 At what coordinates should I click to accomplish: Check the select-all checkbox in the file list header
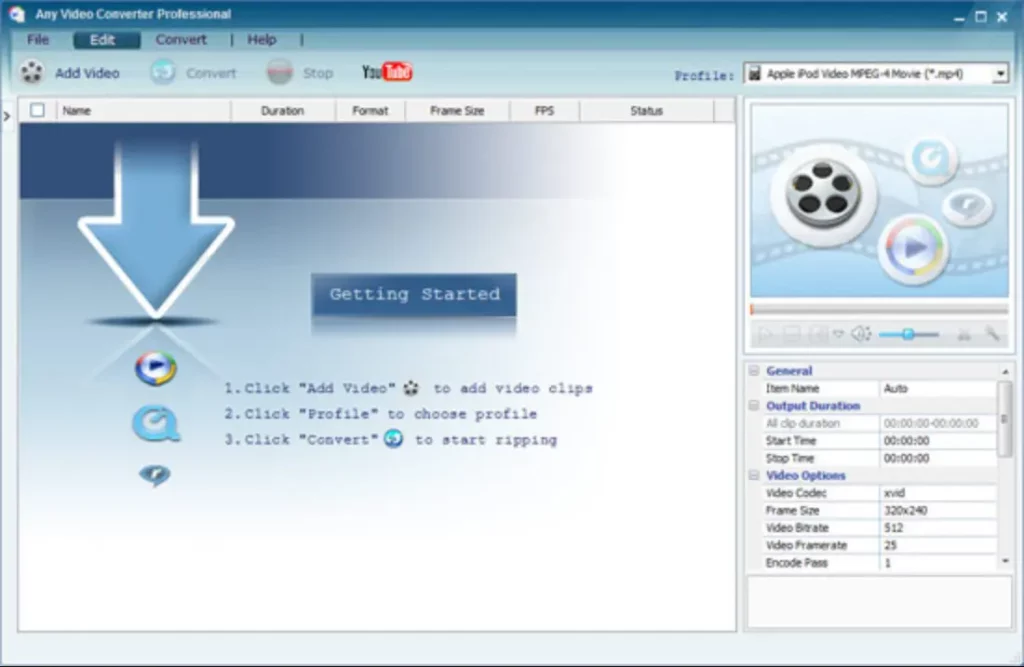coord(37,110)
